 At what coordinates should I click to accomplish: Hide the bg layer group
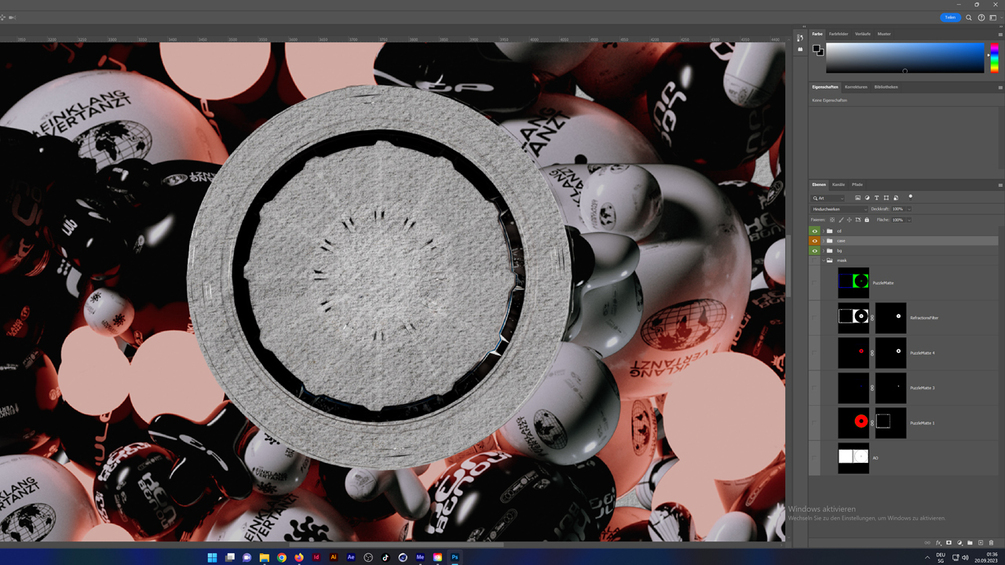[815, 250]
